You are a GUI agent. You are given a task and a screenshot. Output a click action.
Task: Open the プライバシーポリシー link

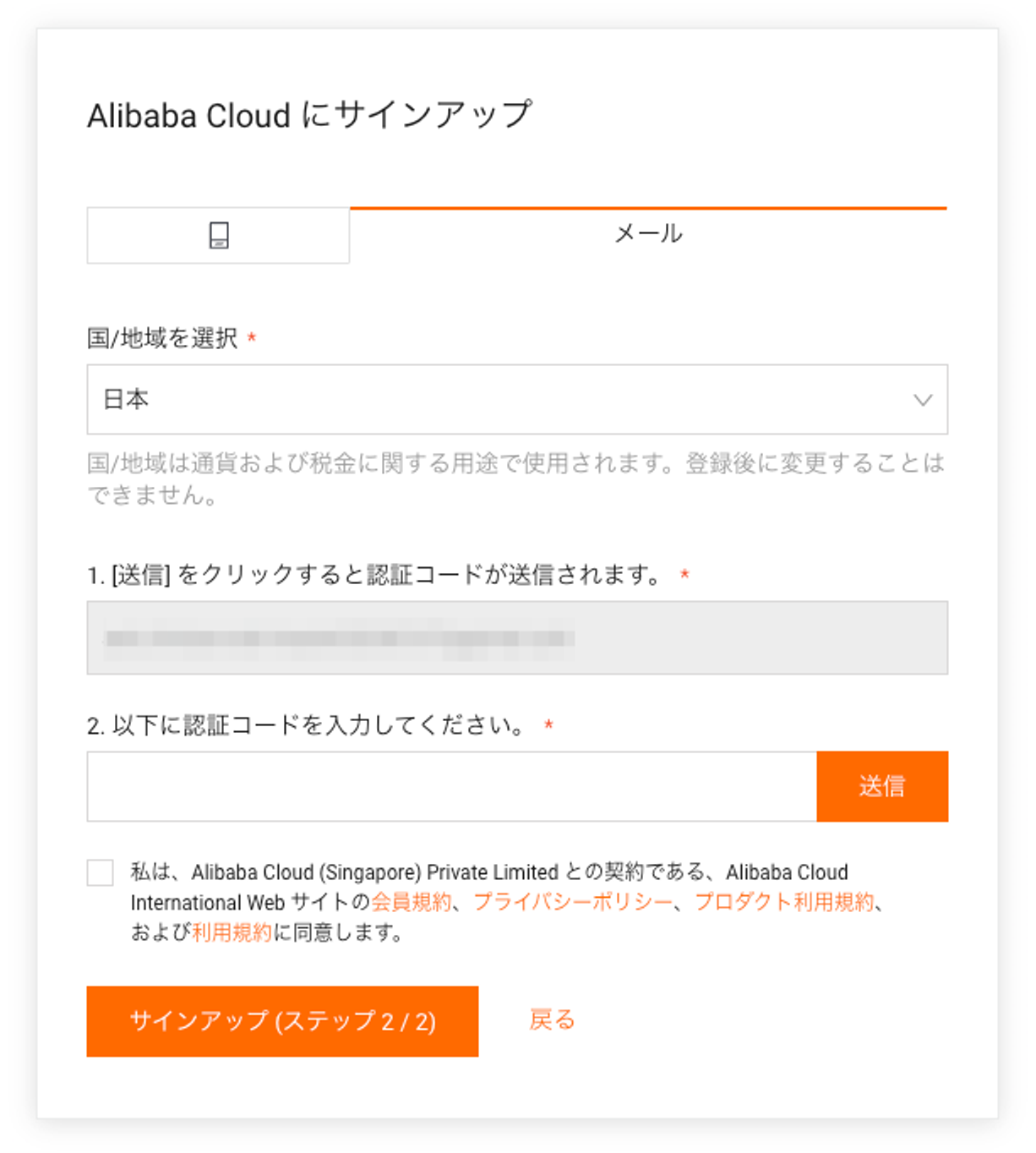tap(574, 902)
